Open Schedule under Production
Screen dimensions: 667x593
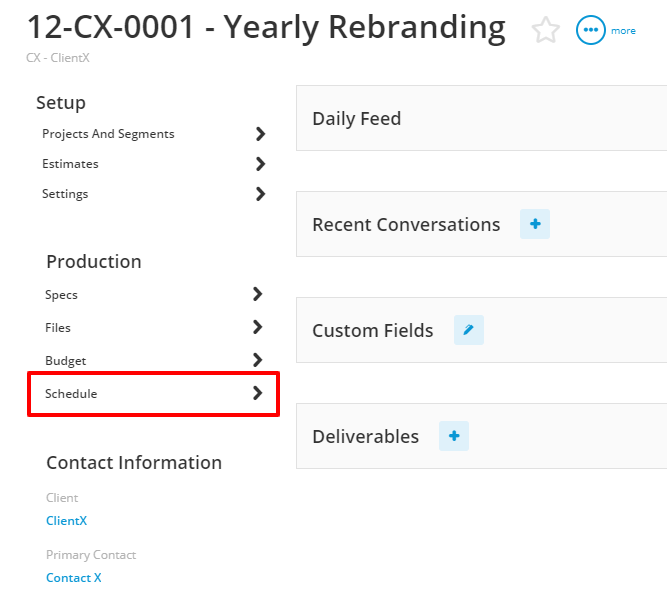pyautogui.click(x=71, y=393)
